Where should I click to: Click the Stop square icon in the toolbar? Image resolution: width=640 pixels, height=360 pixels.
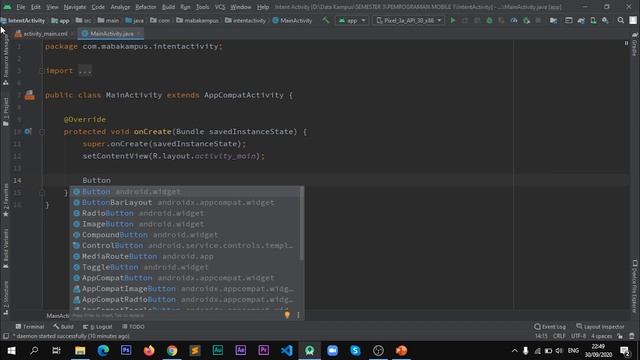point(538,20)
